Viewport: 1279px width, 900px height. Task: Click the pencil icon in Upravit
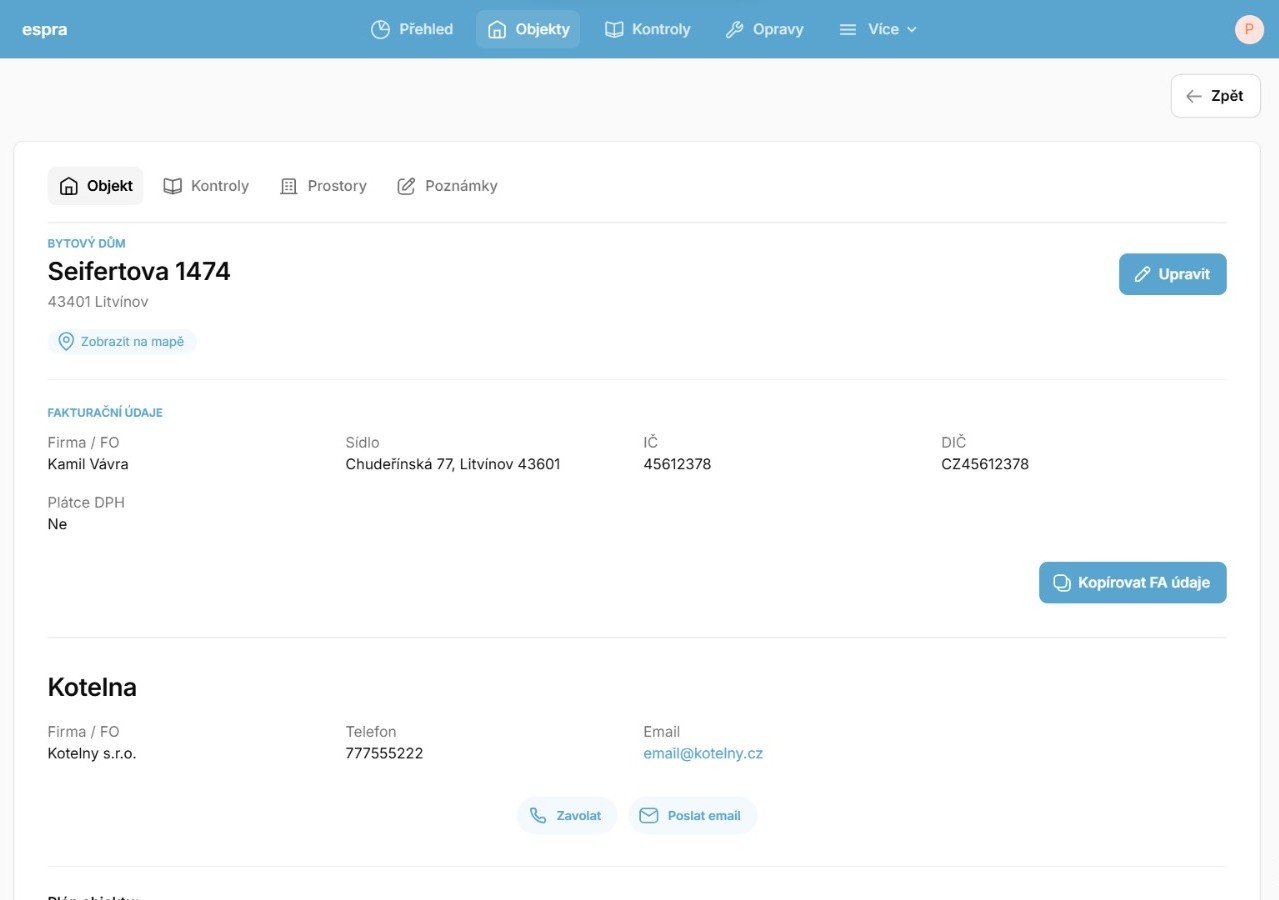1143,274
